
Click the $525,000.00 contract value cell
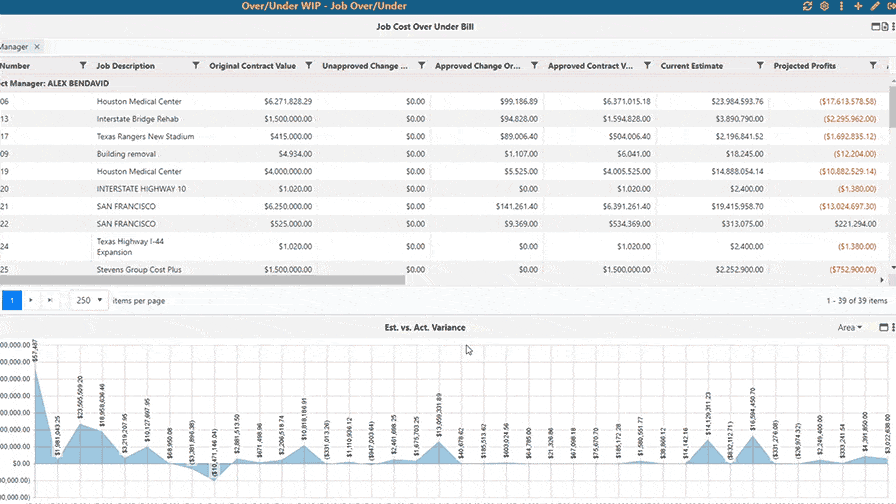pos(291,223)
